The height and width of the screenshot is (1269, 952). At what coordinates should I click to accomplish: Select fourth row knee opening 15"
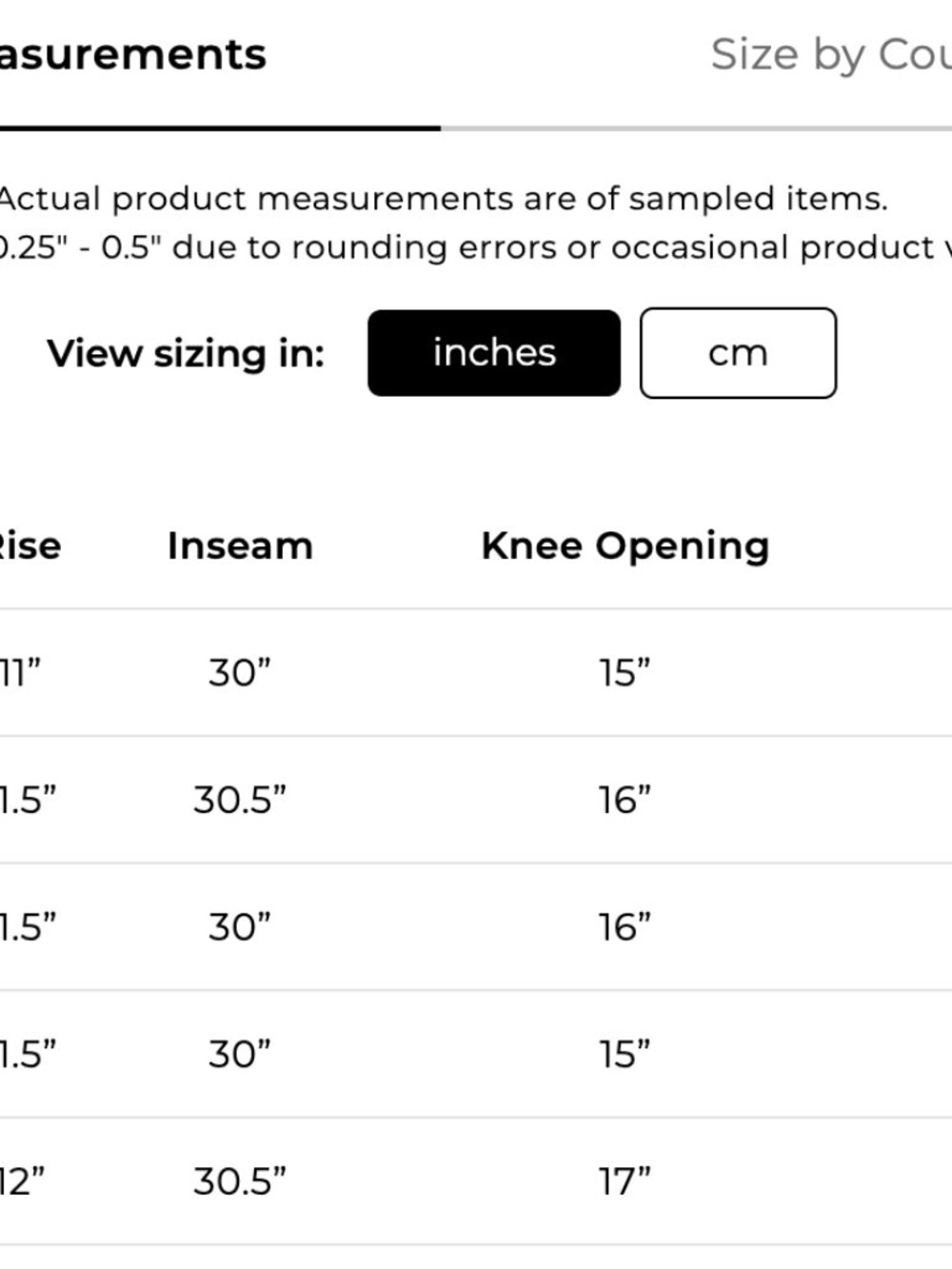click(x=625, y=1055)
